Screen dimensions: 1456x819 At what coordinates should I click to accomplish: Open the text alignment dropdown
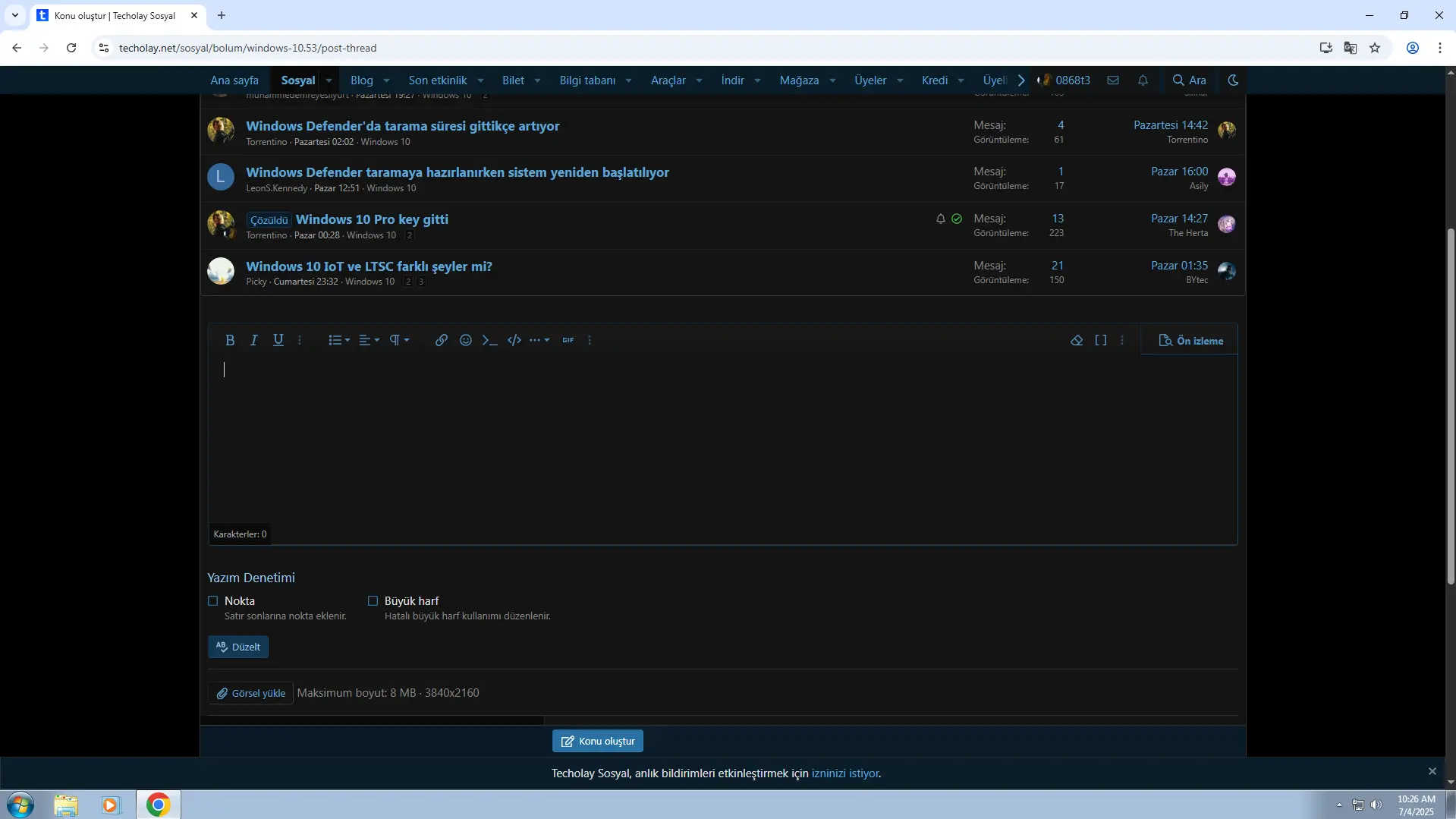coord(370,340)
